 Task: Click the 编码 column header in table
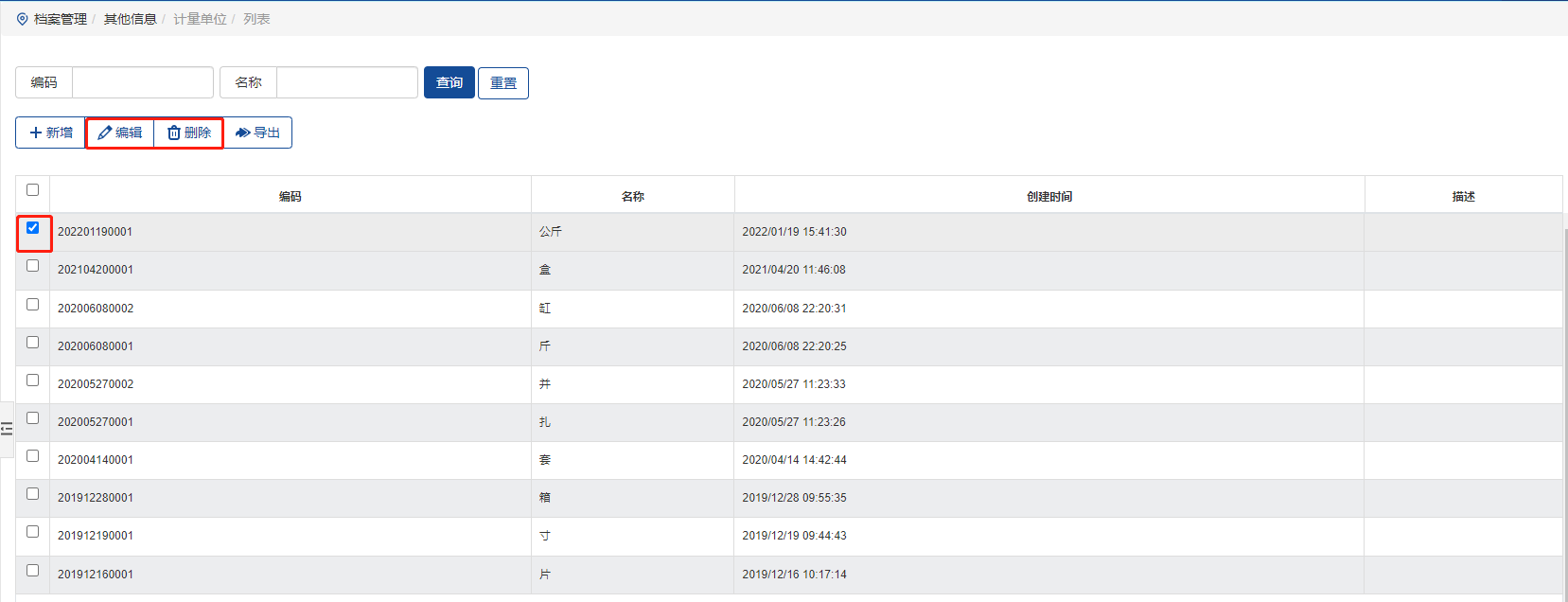pyautogui.click(x=290, y=197)
